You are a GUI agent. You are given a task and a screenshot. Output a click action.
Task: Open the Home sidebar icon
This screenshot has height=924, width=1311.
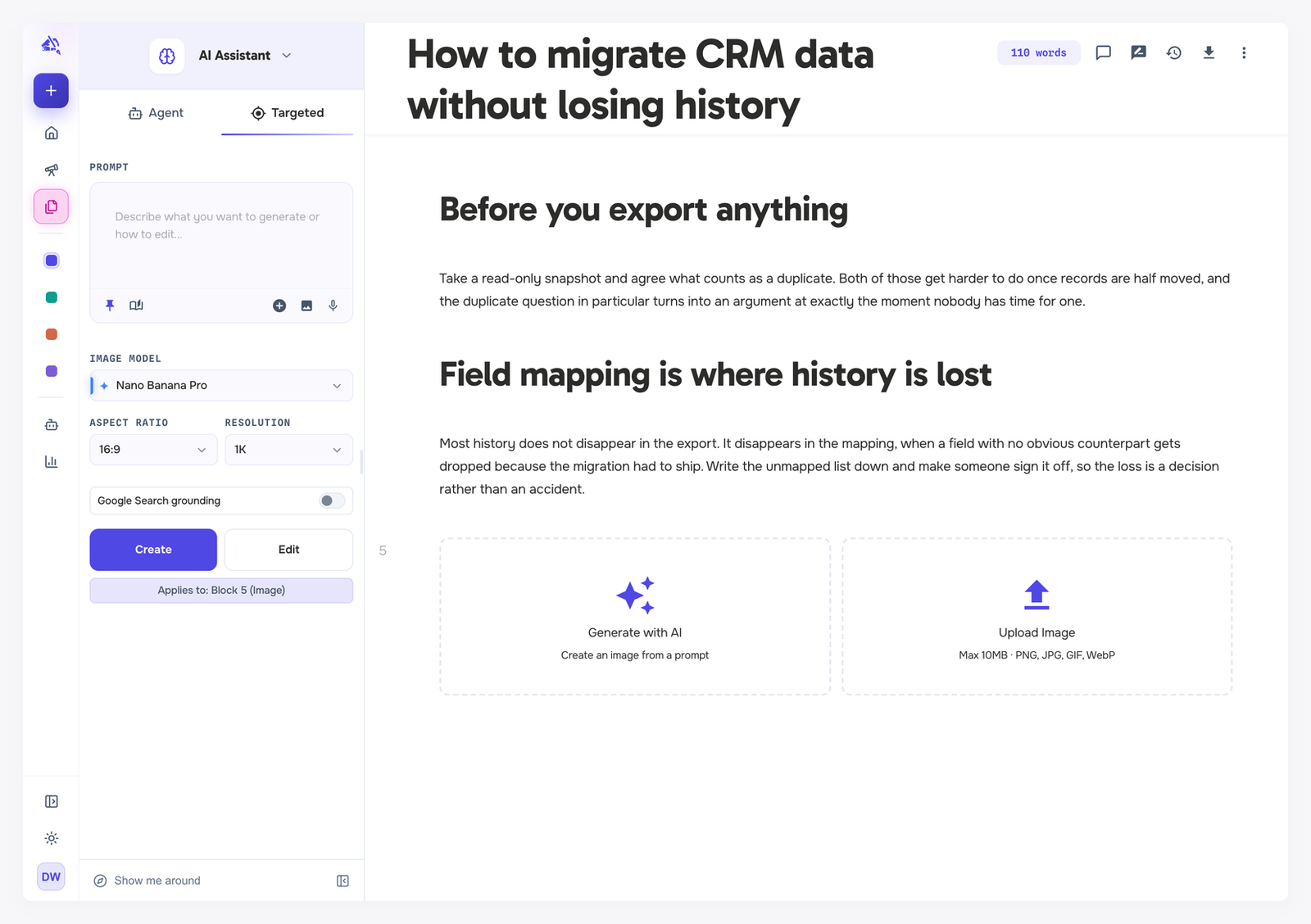click(x=51, y=133)
